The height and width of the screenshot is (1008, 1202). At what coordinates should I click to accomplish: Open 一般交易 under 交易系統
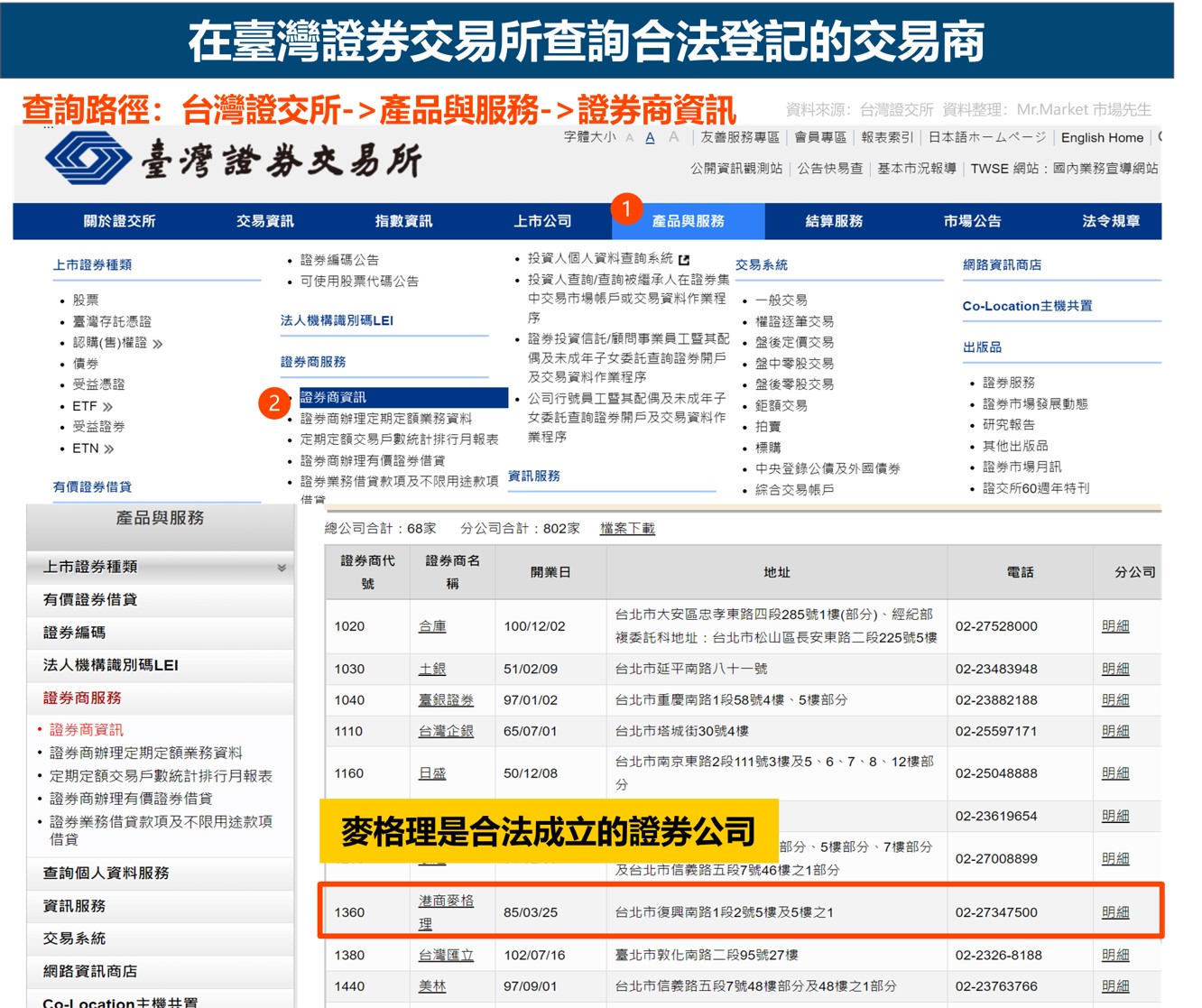pos(781,301)
